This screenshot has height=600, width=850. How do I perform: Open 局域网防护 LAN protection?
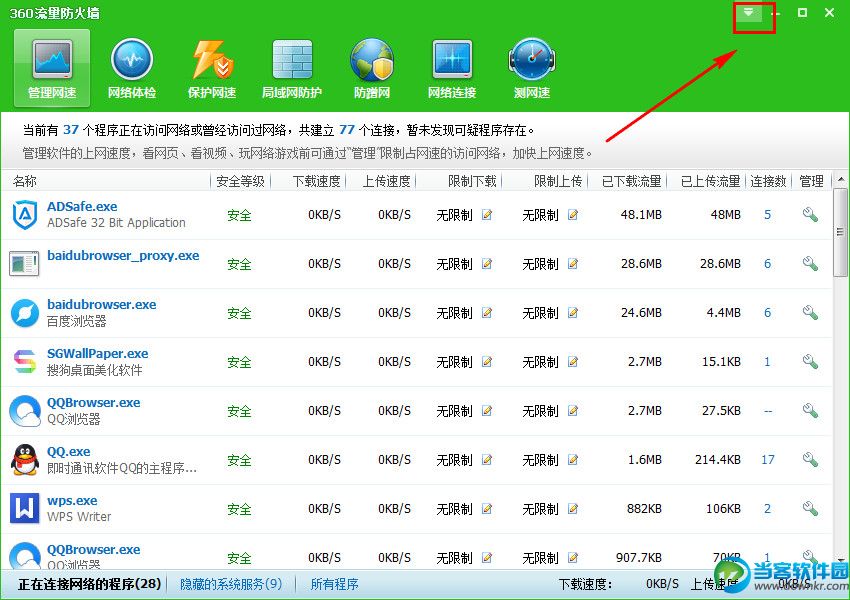pos(292,68)
